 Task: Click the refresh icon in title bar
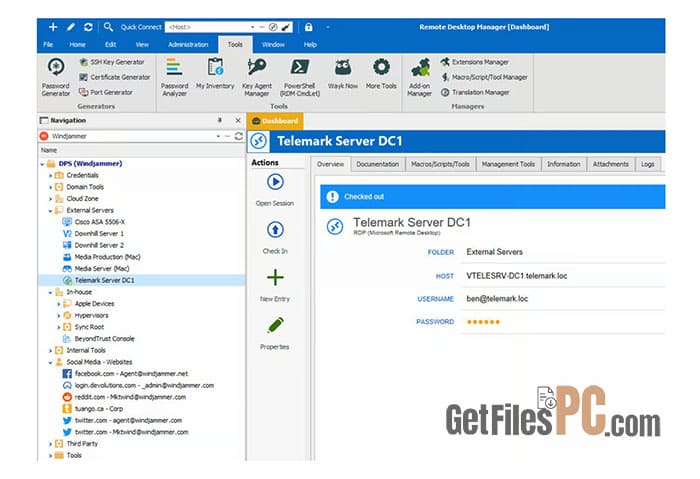point(88,27)
